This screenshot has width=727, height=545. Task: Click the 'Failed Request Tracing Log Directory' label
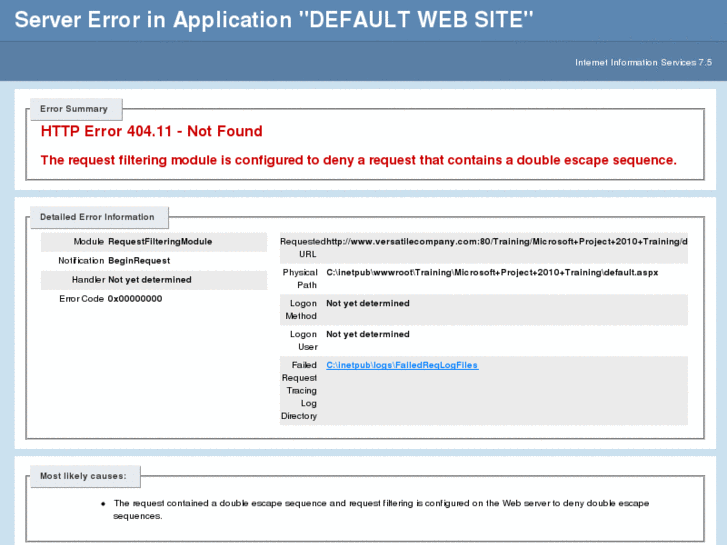coord(299,391)
